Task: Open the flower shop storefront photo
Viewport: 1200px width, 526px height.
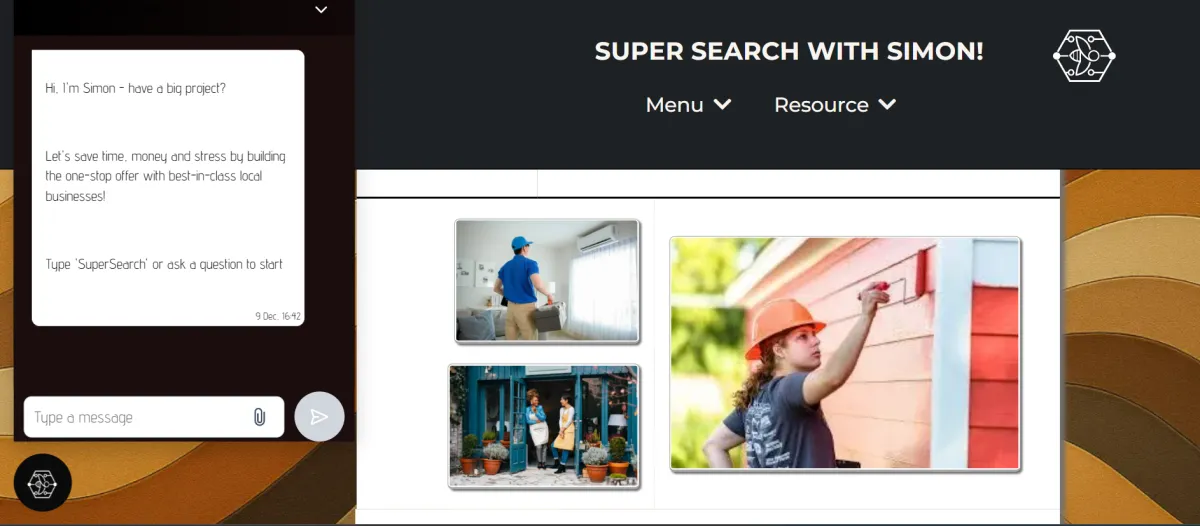Action: tap(544, 426)
